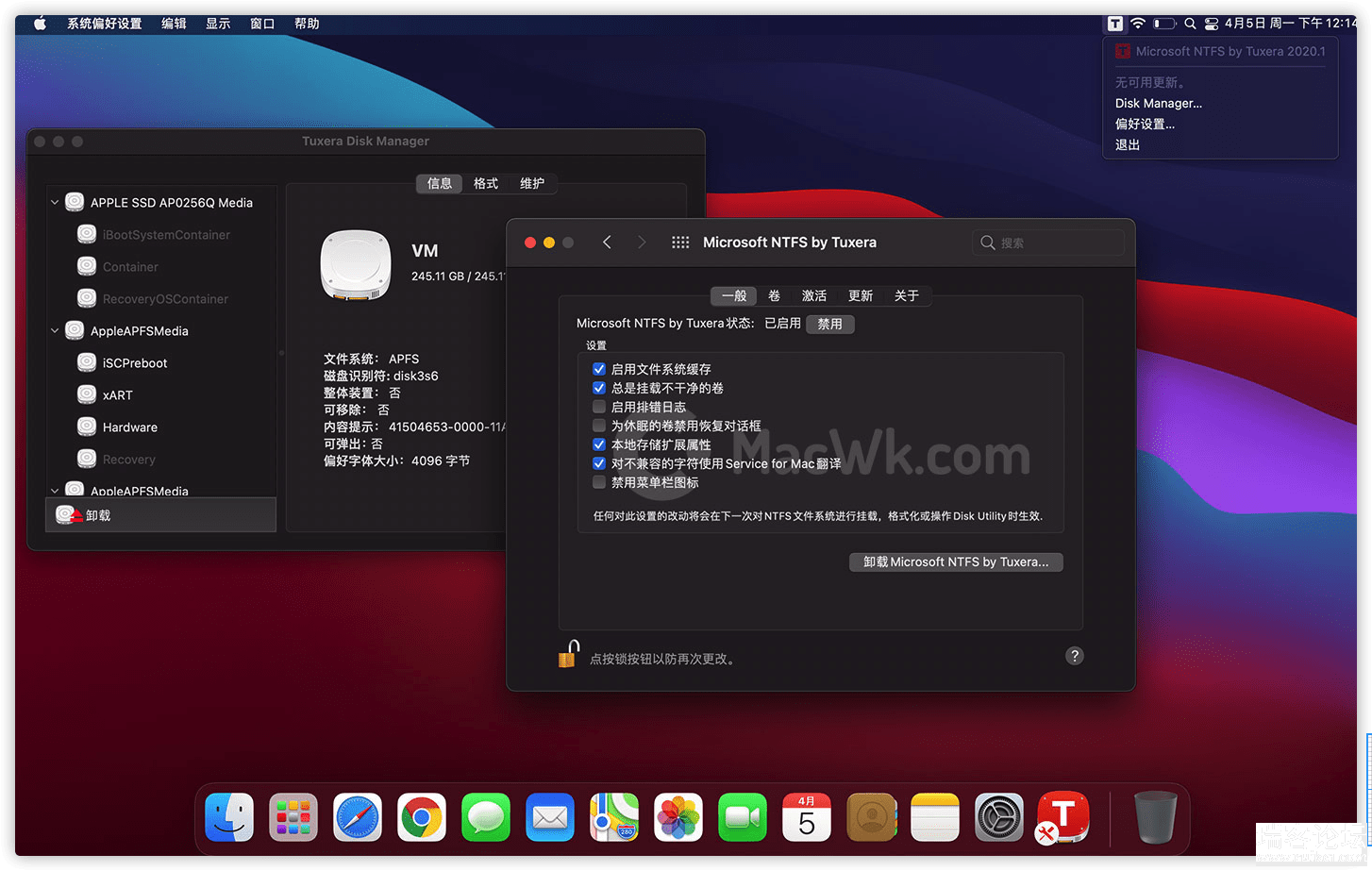The width and height of the screenshot is (1372, 871).
Task: Collapse the APPLE SSD AP0256Q Media tree
Action: pyautogui.click(x=55, y=203)
